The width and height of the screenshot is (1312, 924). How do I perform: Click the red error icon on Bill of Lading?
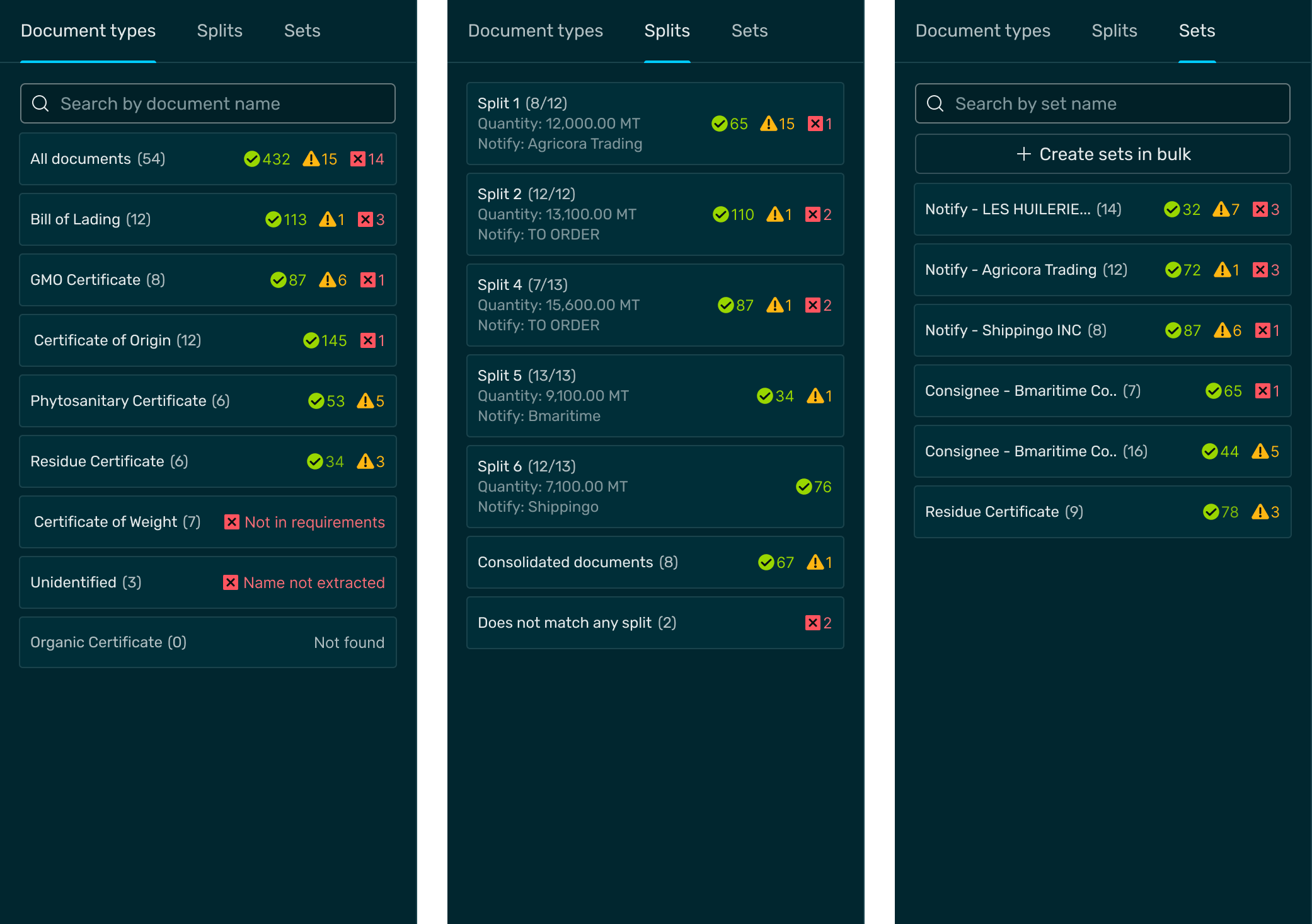[365, 219]
